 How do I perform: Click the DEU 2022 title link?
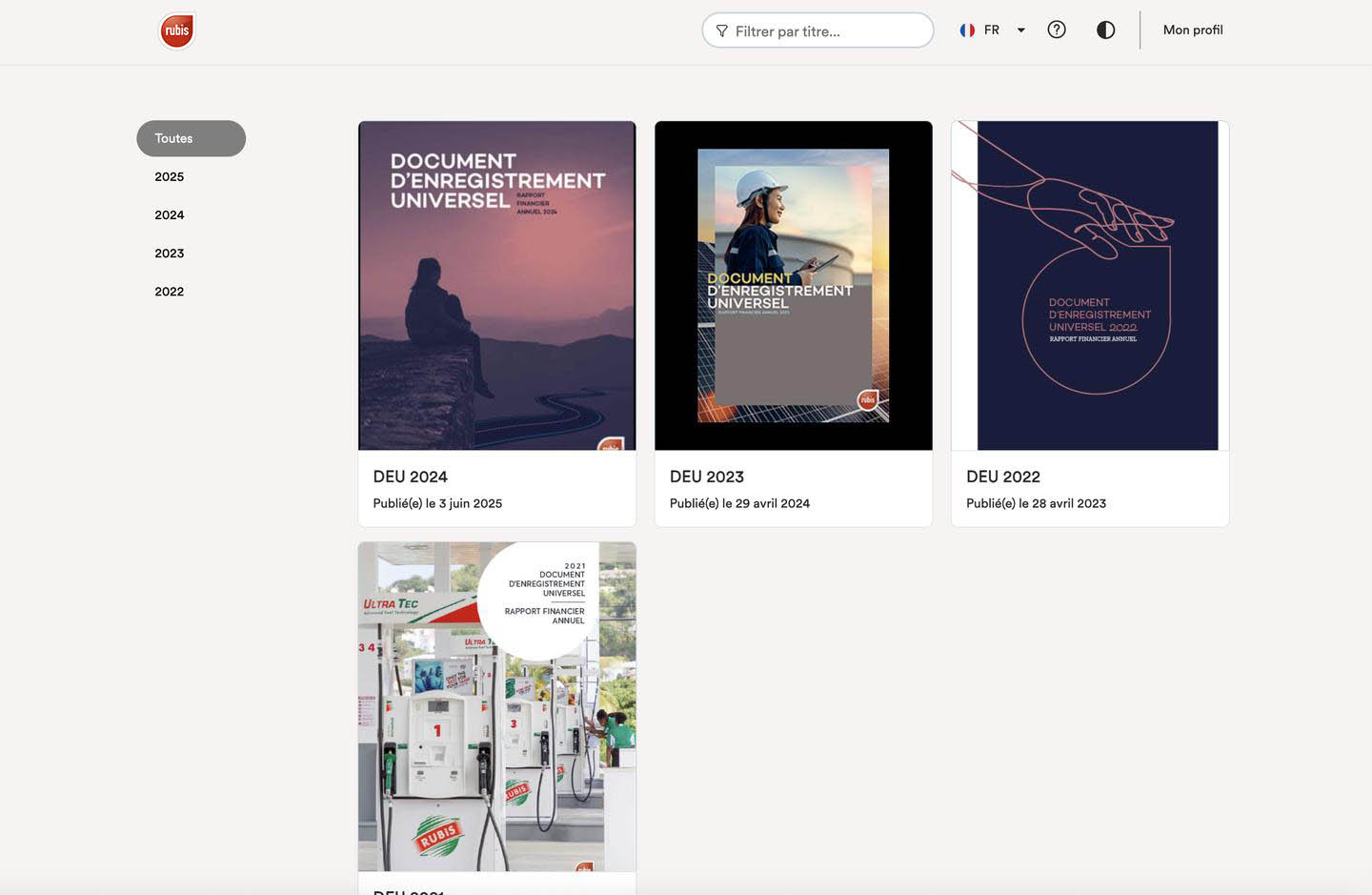click(1003, 477)
